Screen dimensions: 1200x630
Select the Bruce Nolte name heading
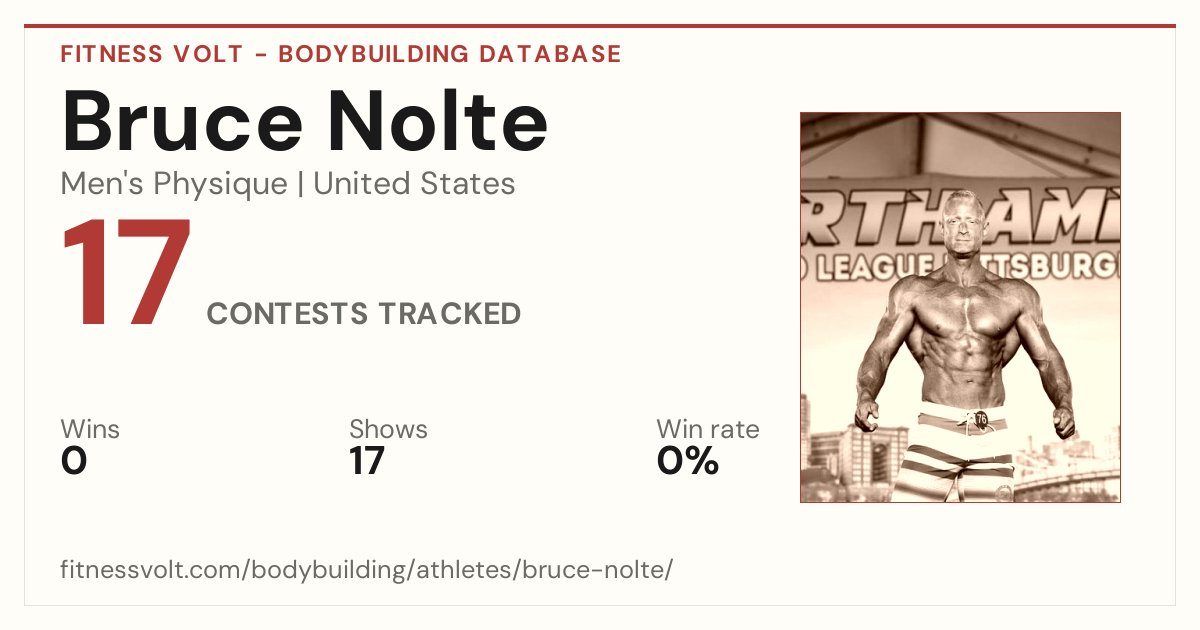point(305,120)
